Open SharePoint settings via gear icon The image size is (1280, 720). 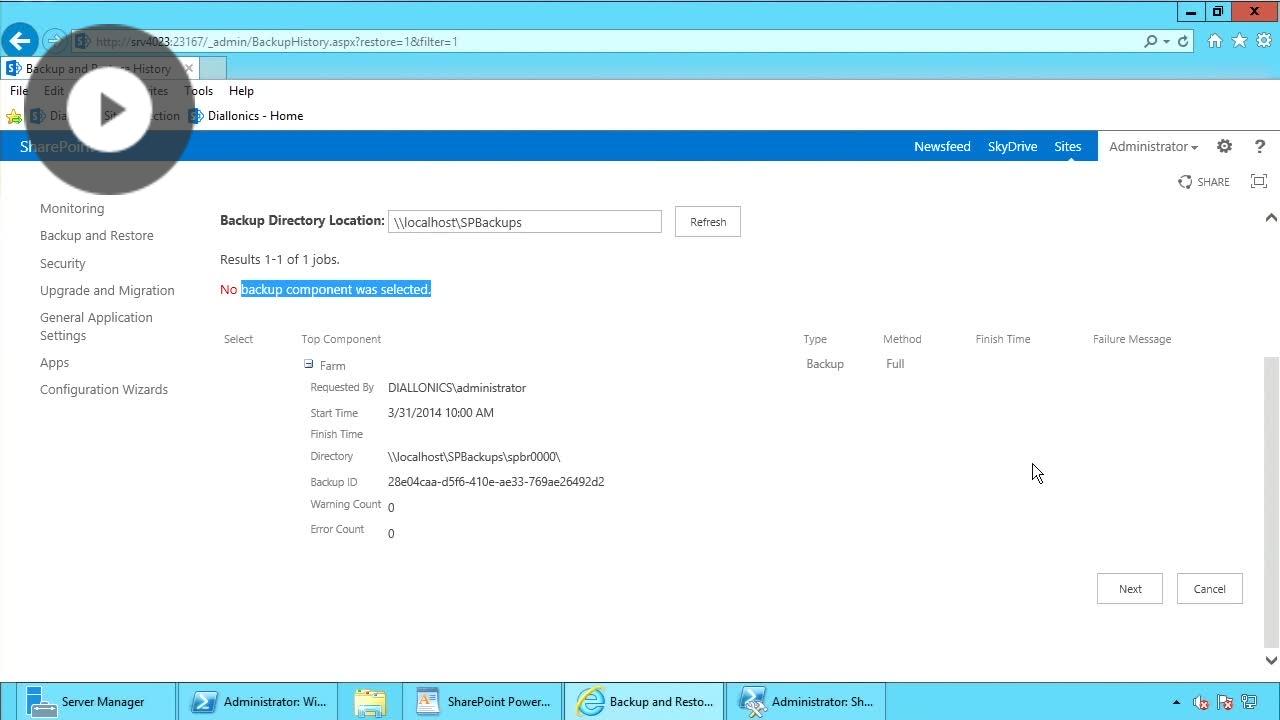pos(1224,146)
